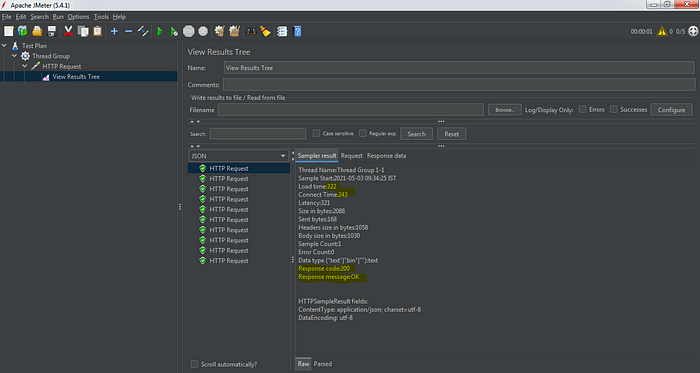Click the Load time:322 line
The width and height of the screenshot is (700, 373).
tap(318, 186)
